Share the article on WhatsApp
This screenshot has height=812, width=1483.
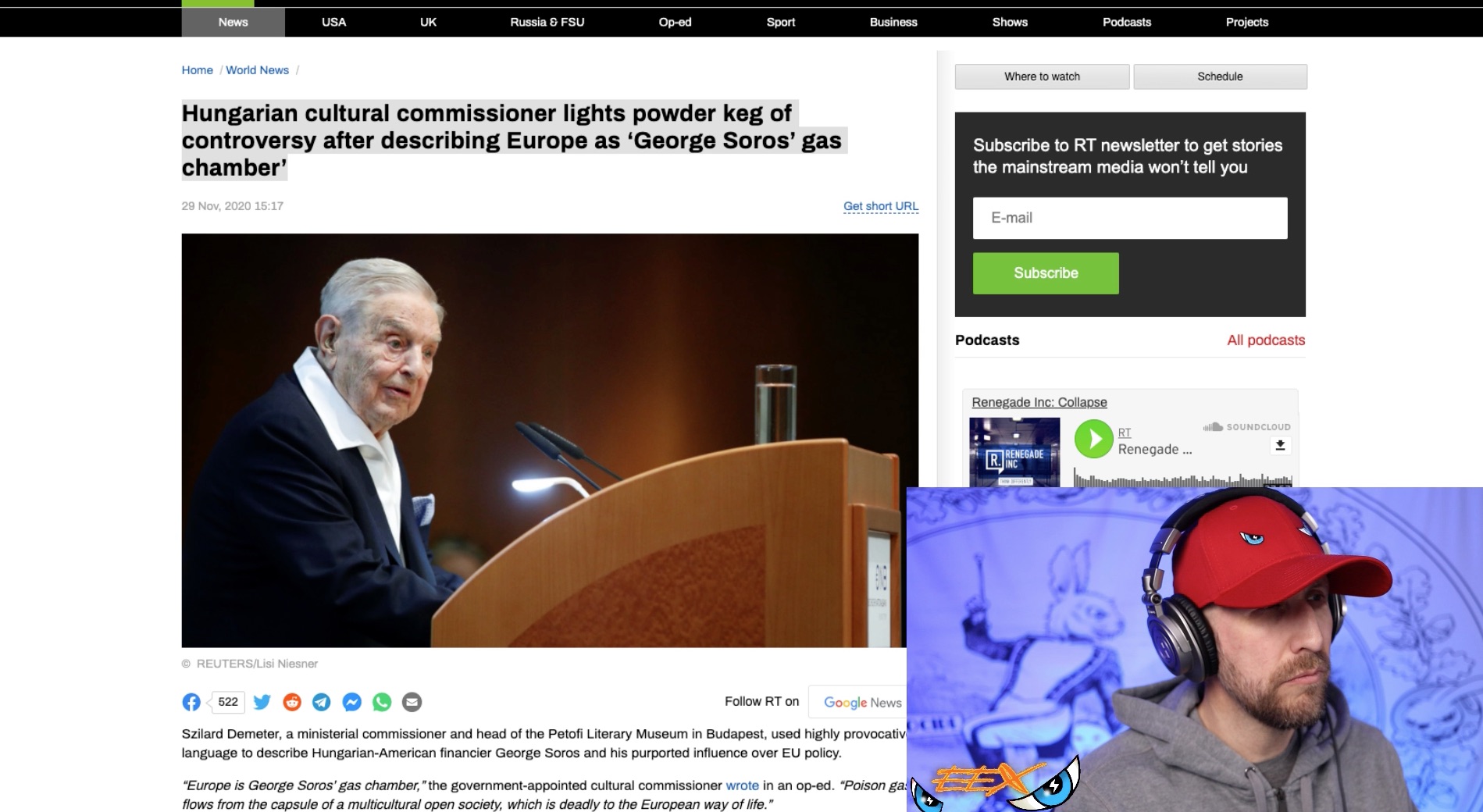coord(382,702)
